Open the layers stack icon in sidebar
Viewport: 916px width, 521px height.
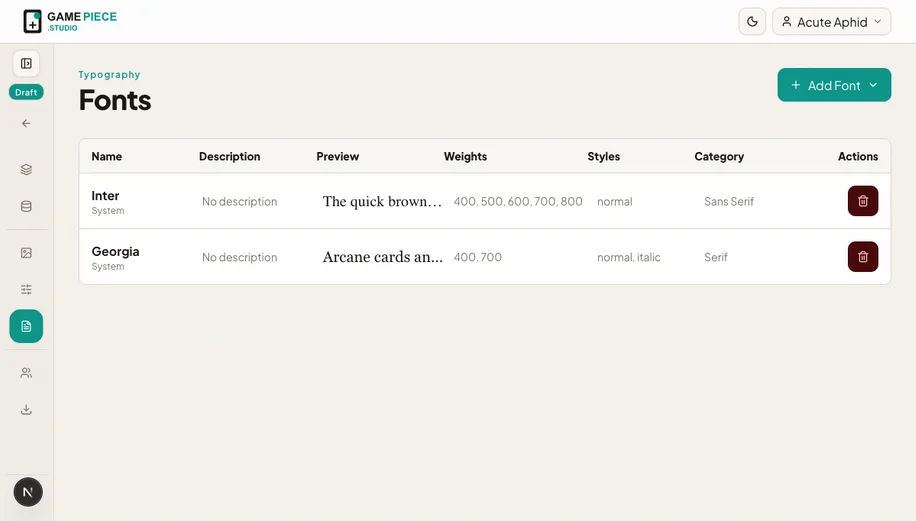pos(26,169)
